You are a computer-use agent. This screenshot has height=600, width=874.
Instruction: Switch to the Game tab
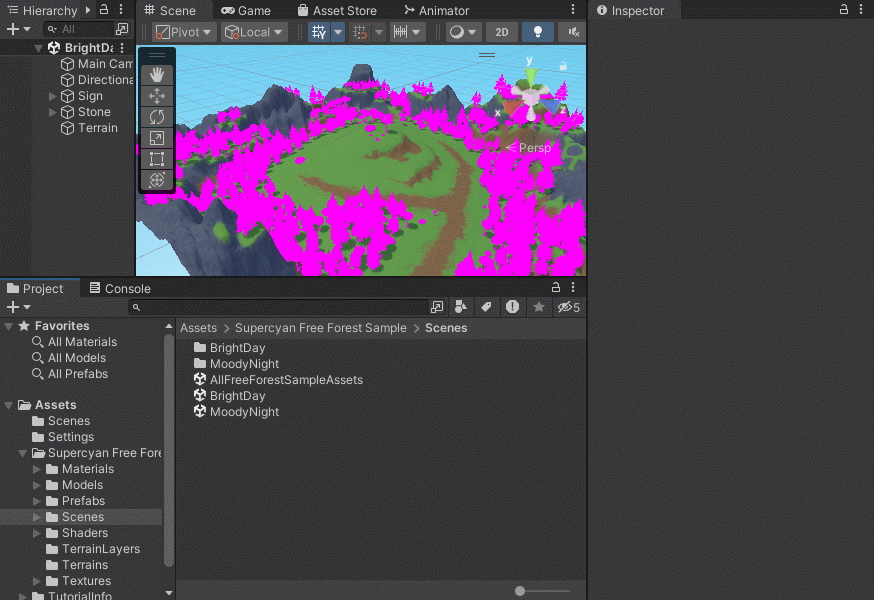click(x=246, y=11)
